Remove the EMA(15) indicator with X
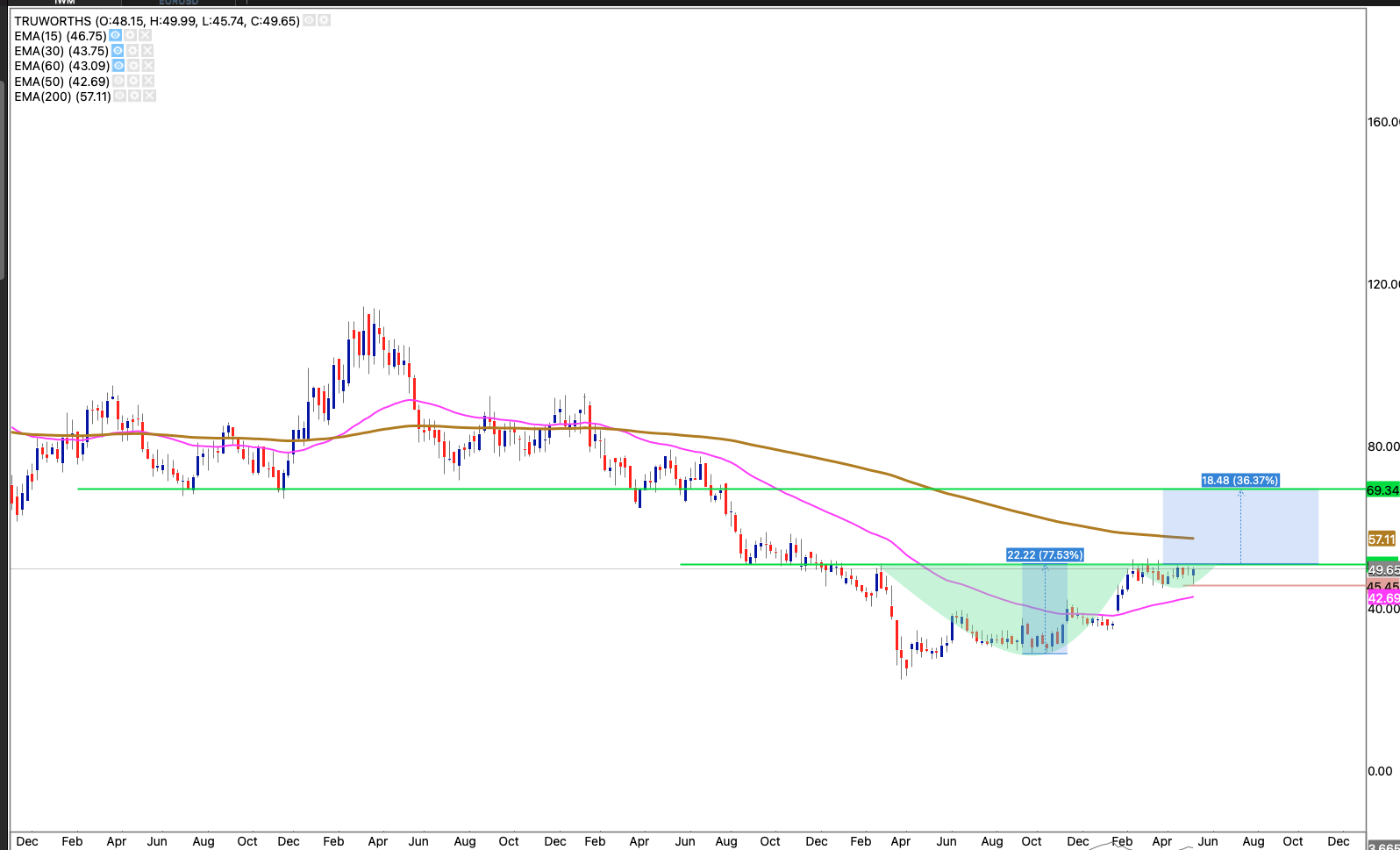 click(x=145, y=36)
